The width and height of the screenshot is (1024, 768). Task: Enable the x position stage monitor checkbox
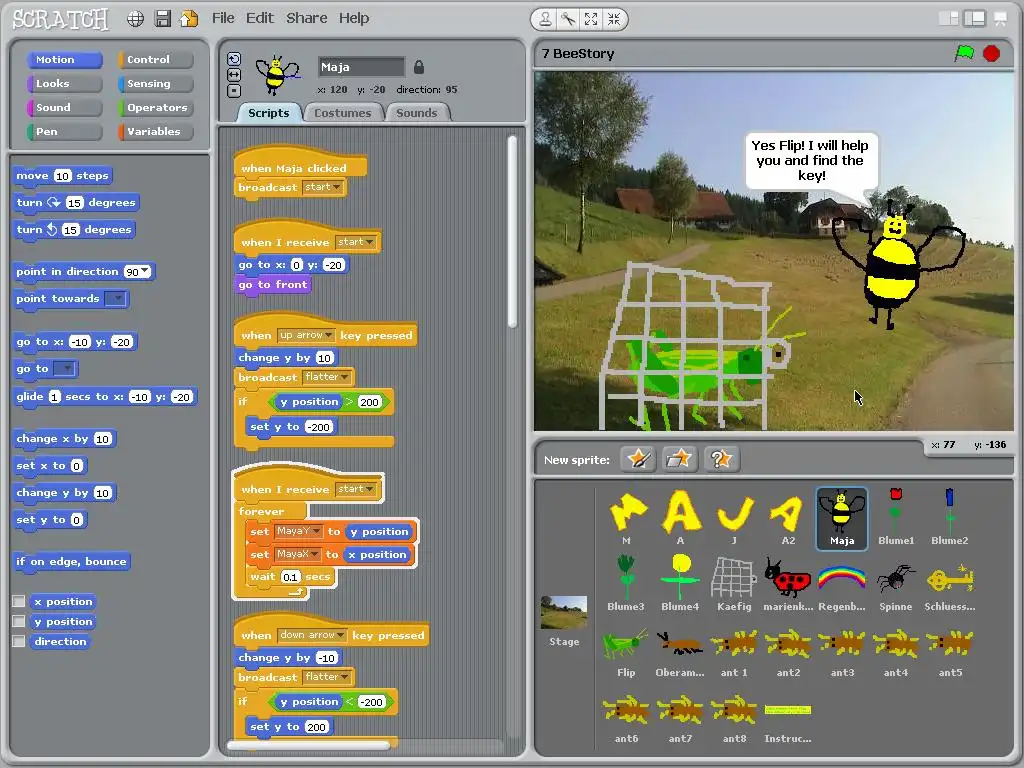[19, 601]
